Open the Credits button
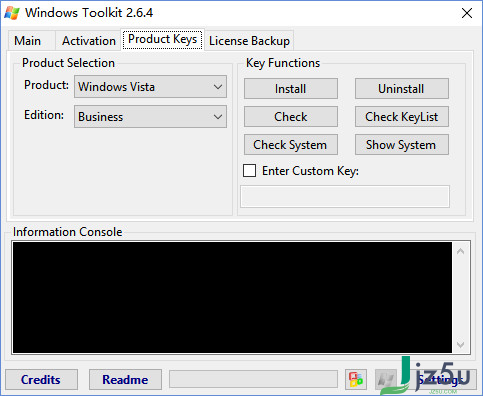Image resolution: width=483 pixels, height=396 pixels. coord(41,379)
